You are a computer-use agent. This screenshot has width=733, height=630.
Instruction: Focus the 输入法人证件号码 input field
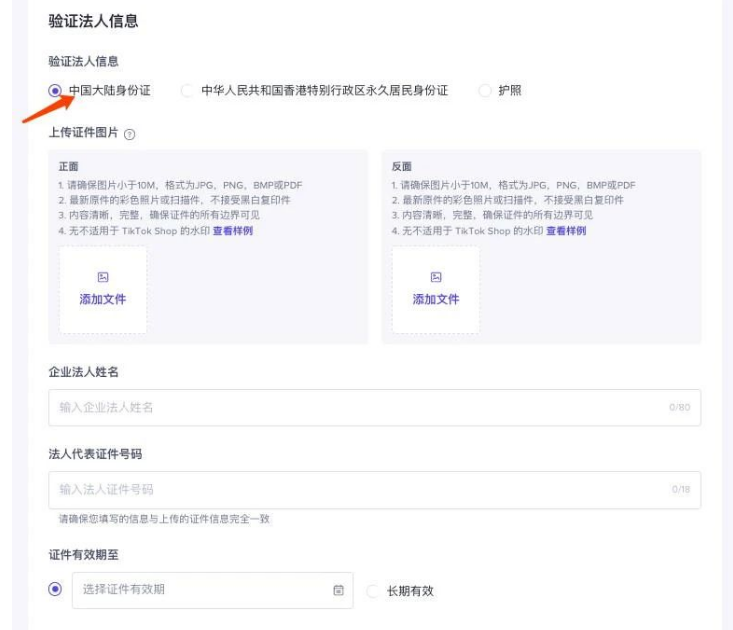click(x=360, y=489)
